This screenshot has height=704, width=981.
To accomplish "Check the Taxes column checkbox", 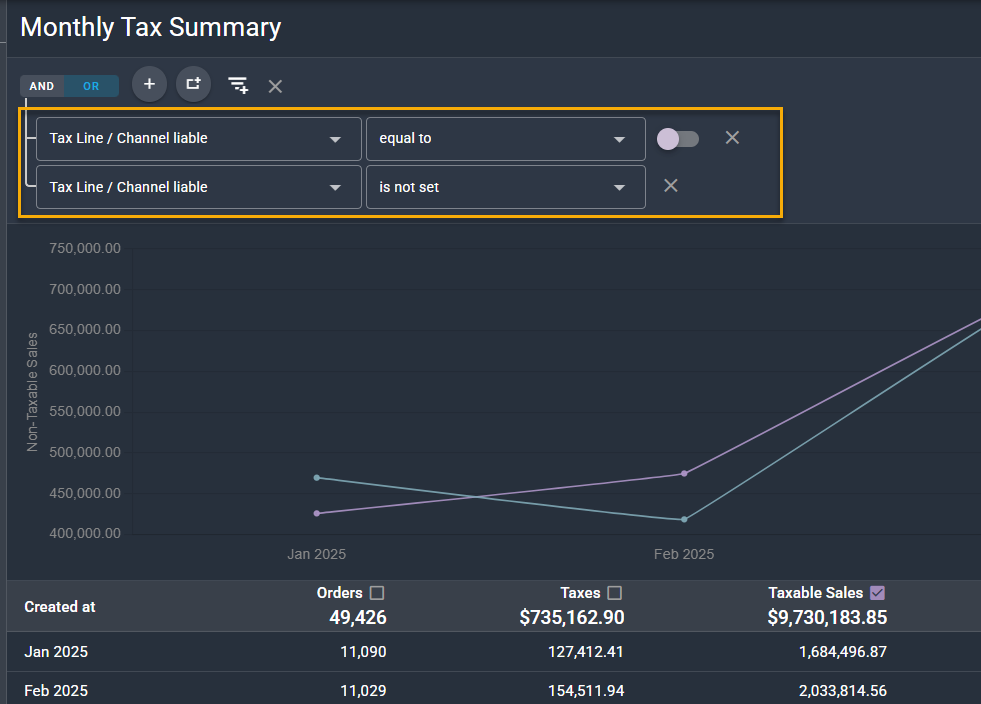I will pyautogui.click(x=614, y=593).
